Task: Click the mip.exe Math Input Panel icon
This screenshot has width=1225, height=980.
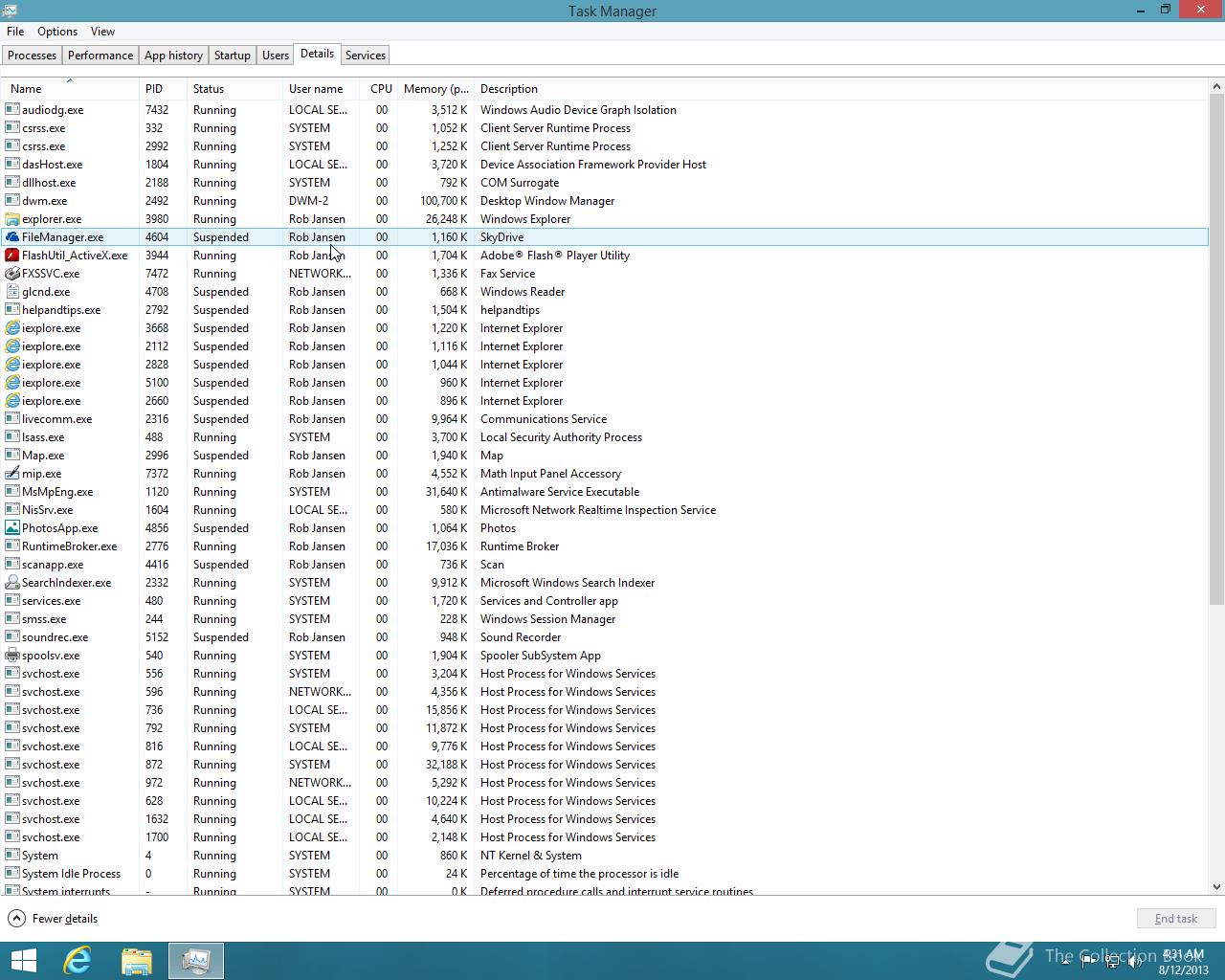Action: (12, 473)
